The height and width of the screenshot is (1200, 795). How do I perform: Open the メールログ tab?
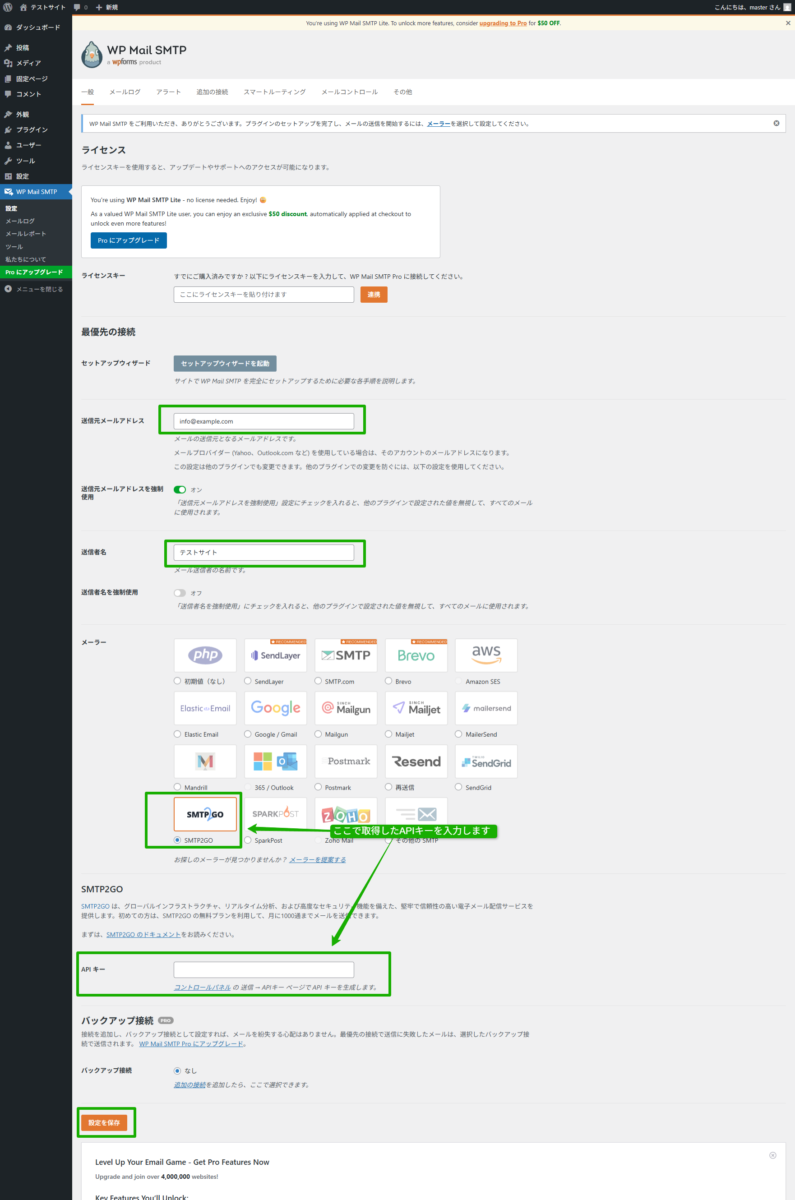tap(124, 92)
